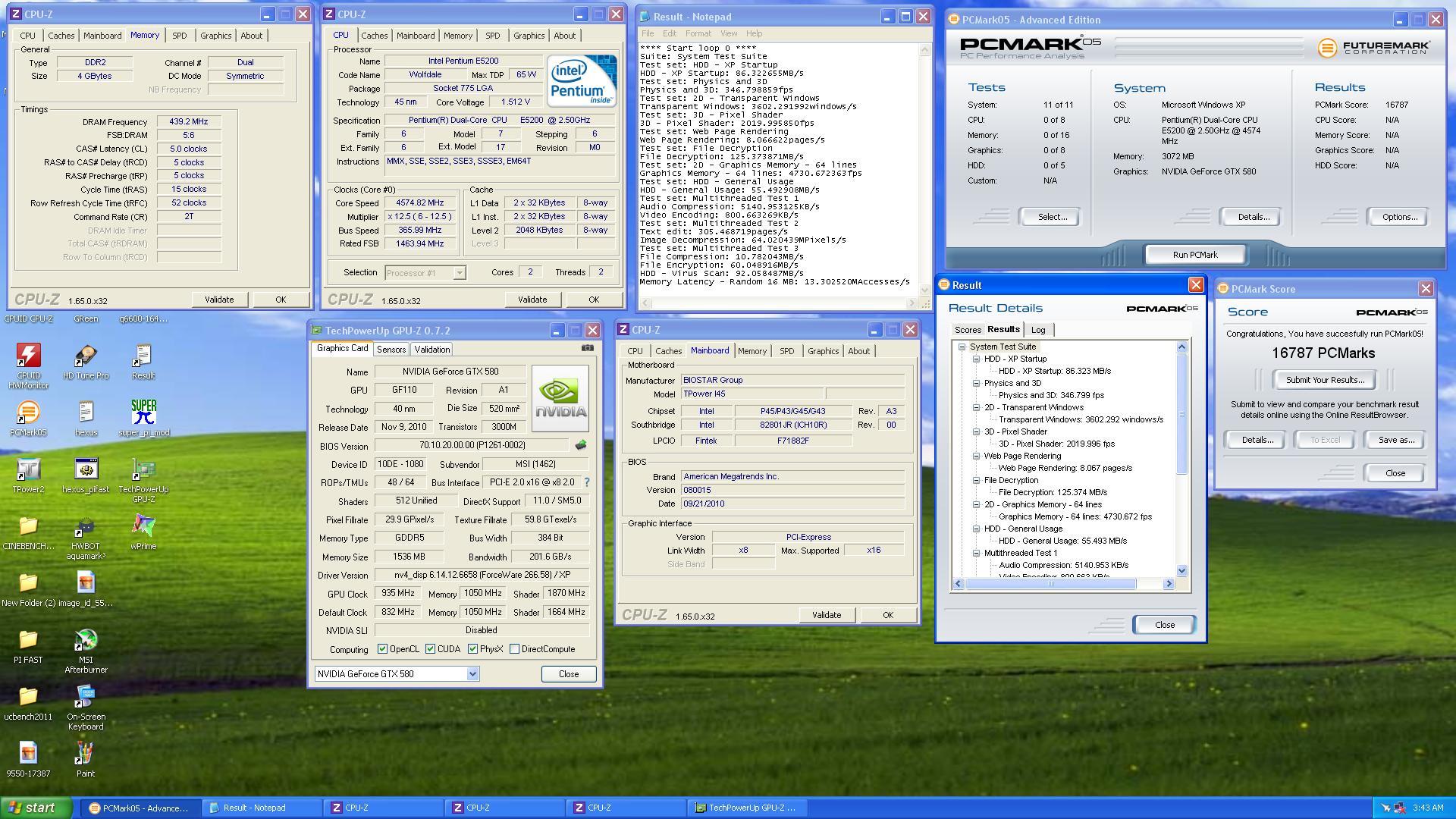The height and width of the screenshot is (819, 1456).
Task: Collapse the Physics and 3D node
Action: [976, 383]
